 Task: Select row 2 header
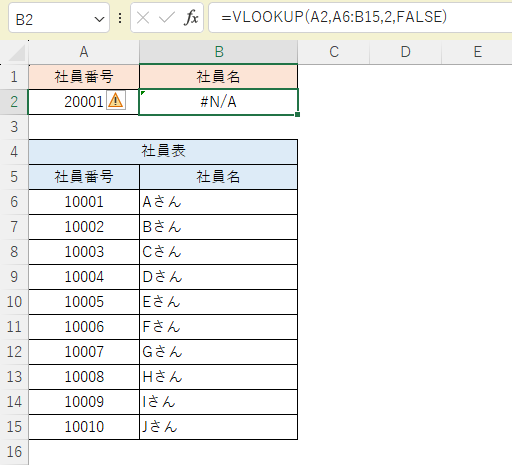click(x=14, y=102)
